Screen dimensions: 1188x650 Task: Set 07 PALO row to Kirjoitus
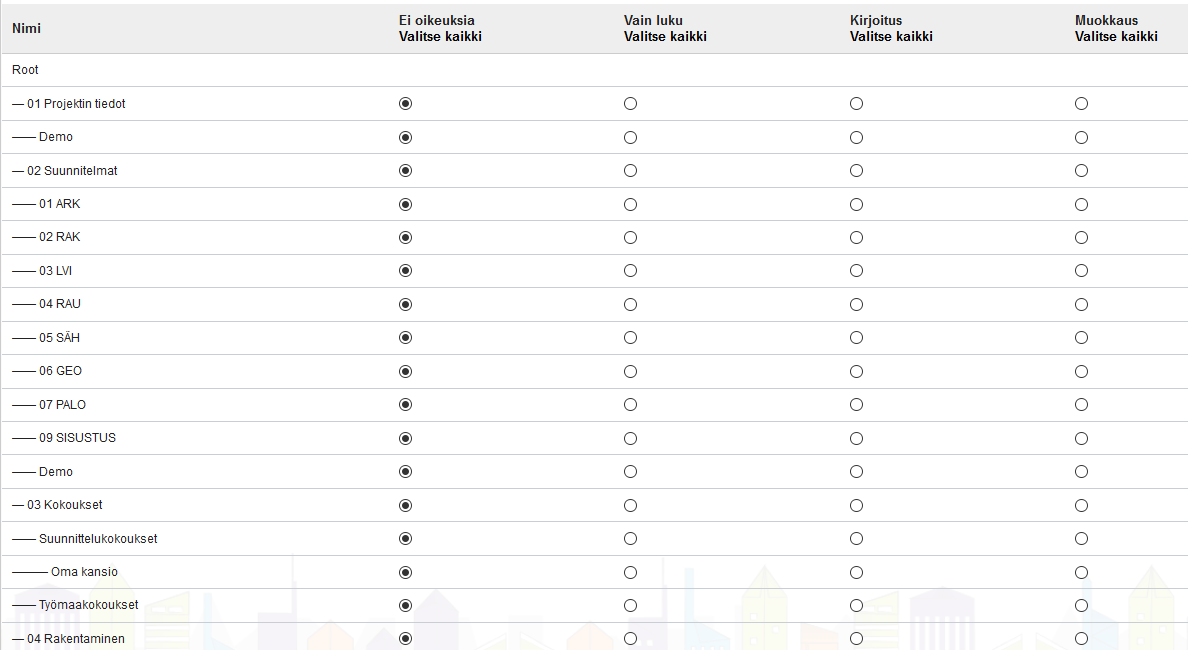pyautogui.click(x=856, y=405)
